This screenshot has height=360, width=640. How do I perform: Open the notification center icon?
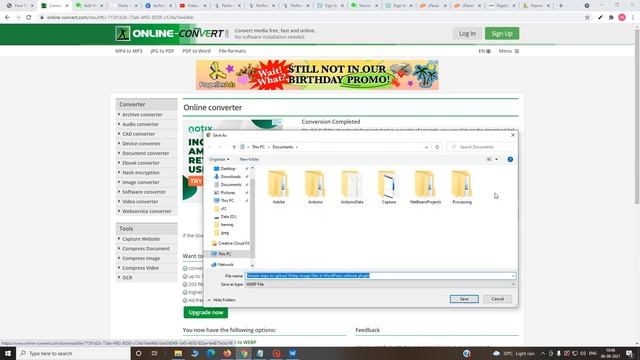pyautogui.click(x=629, y=353)
